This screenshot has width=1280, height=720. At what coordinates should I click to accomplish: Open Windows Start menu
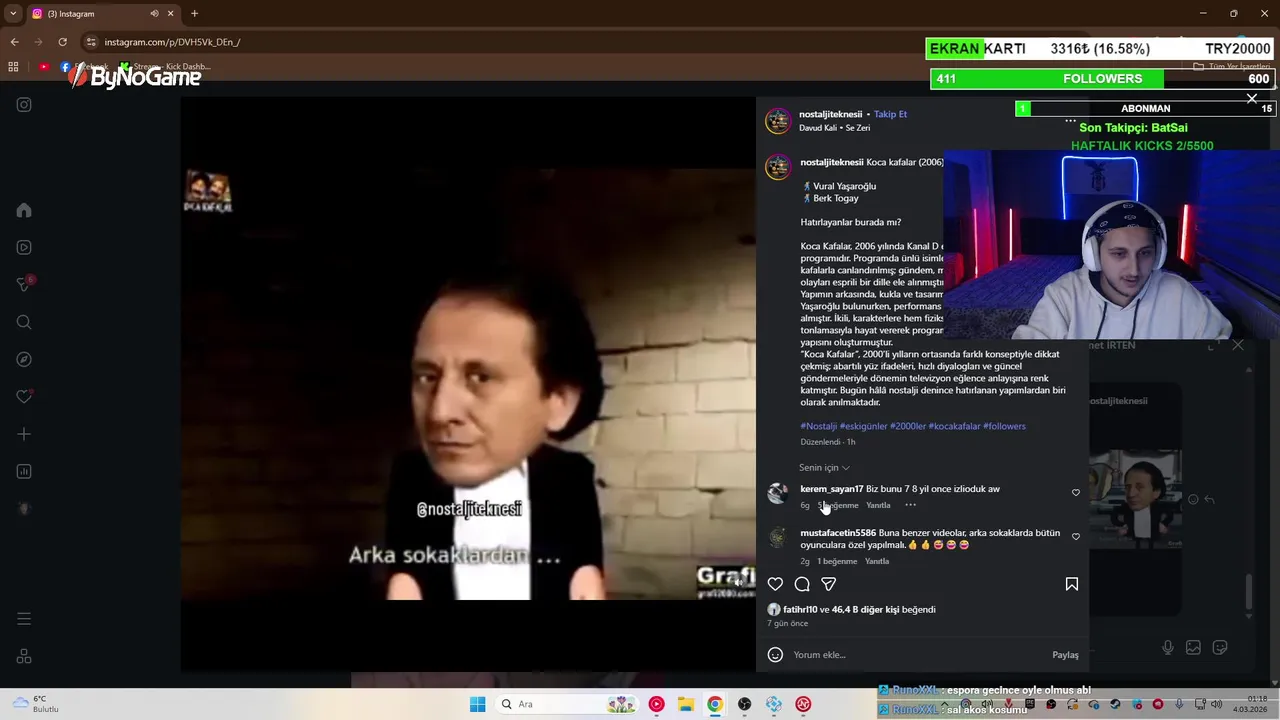pyautogui.click(x=477, y=704)
